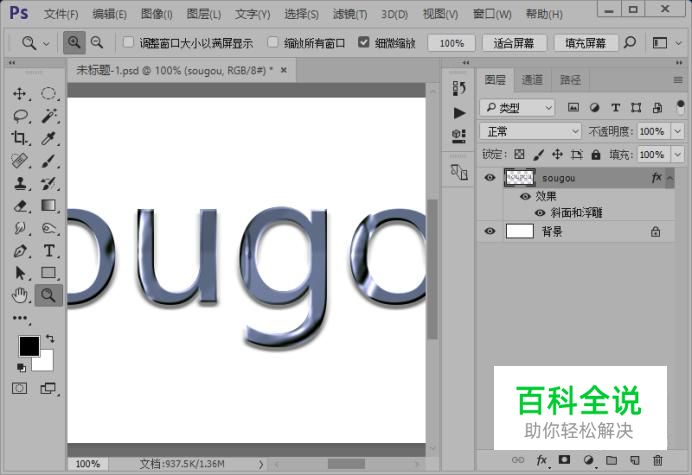Select the Move tool

19,94
